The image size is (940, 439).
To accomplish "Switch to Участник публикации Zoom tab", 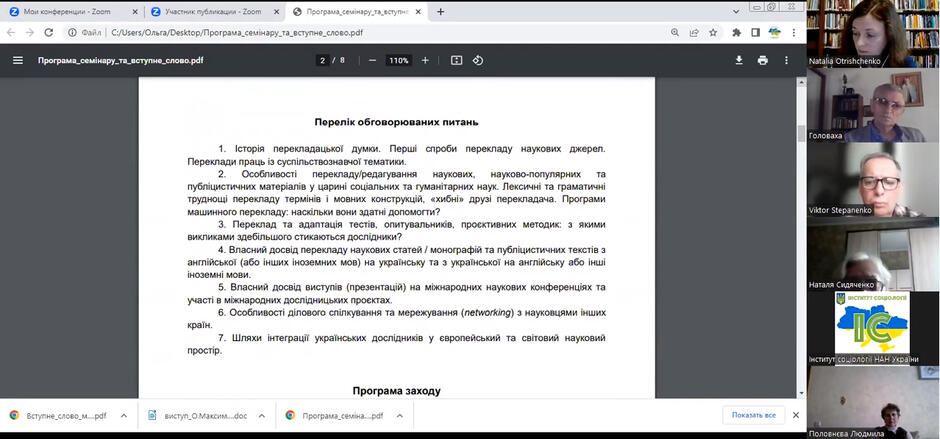I will [215, 11].
